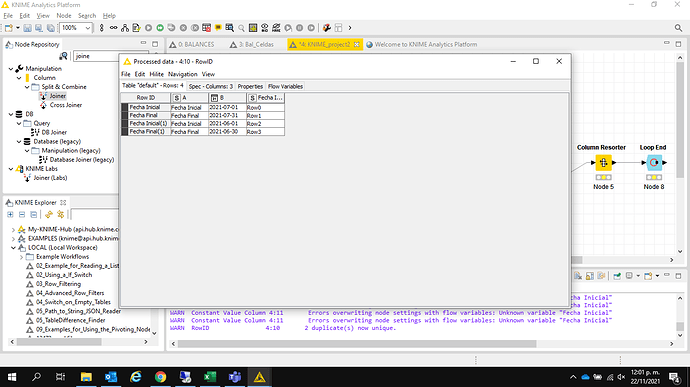Click the pin console icon

617,276
